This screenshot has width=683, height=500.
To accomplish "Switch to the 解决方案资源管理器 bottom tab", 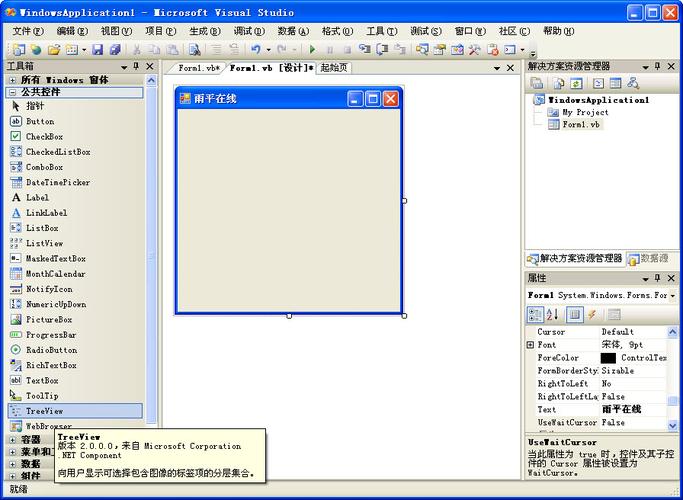I will [575, 258].
